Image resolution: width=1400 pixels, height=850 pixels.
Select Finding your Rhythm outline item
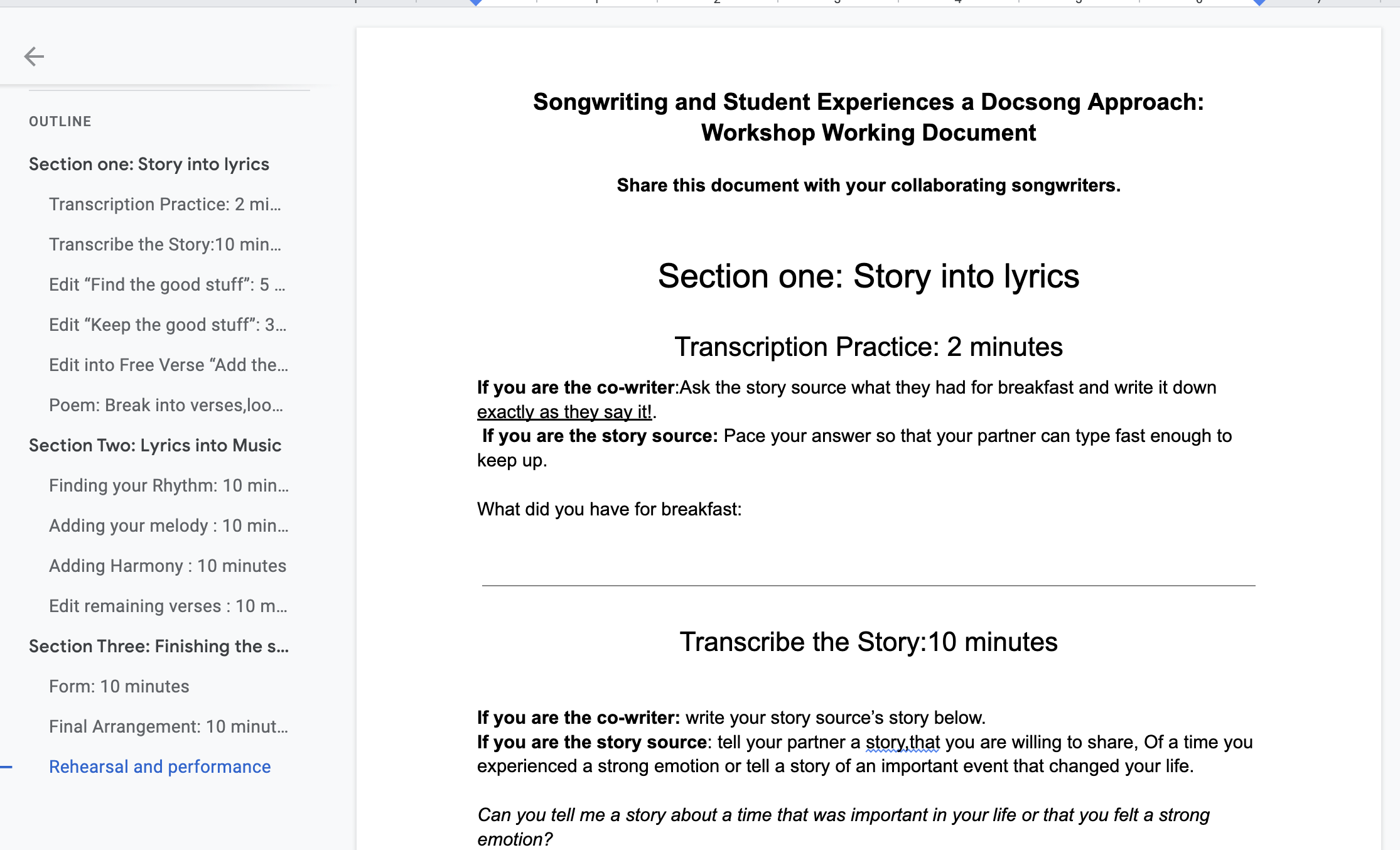pos(168,485)
